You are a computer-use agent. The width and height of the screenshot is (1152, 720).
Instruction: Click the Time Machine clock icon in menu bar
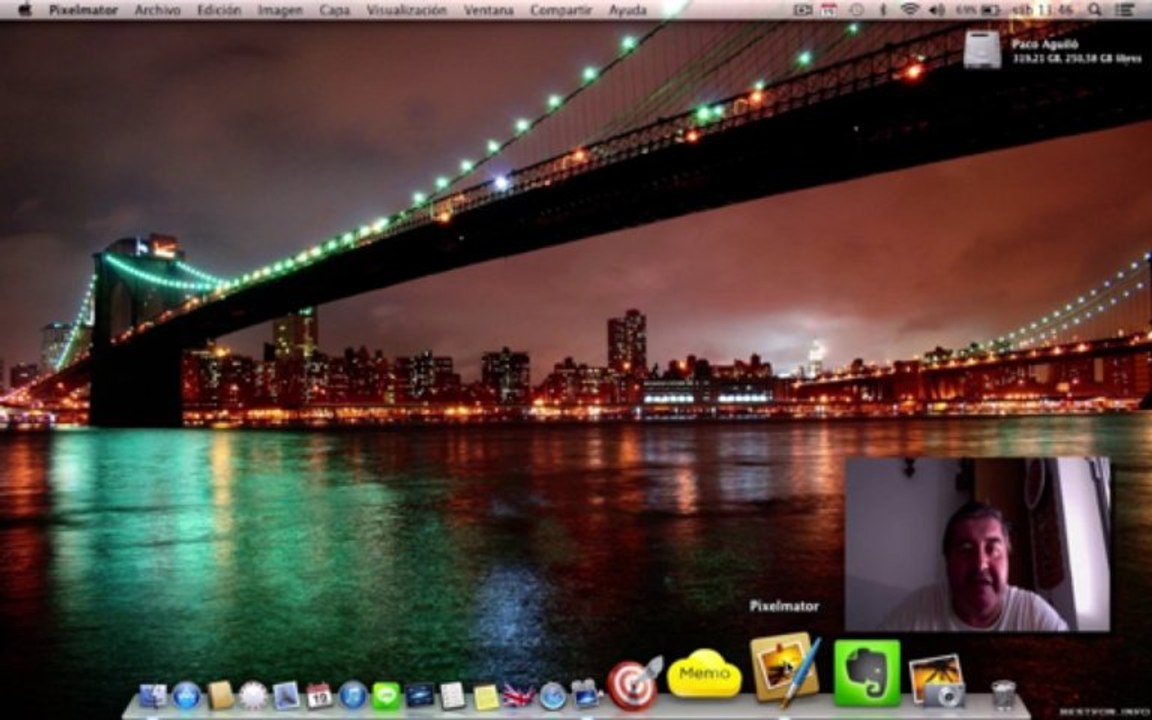point(856,10)
